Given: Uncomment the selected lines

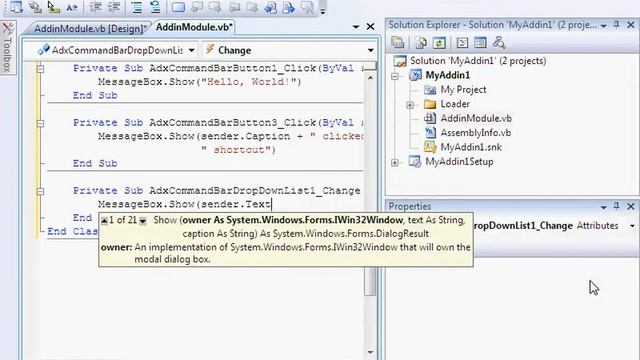Looking at the screenshot, I should (x=155, y=7).
